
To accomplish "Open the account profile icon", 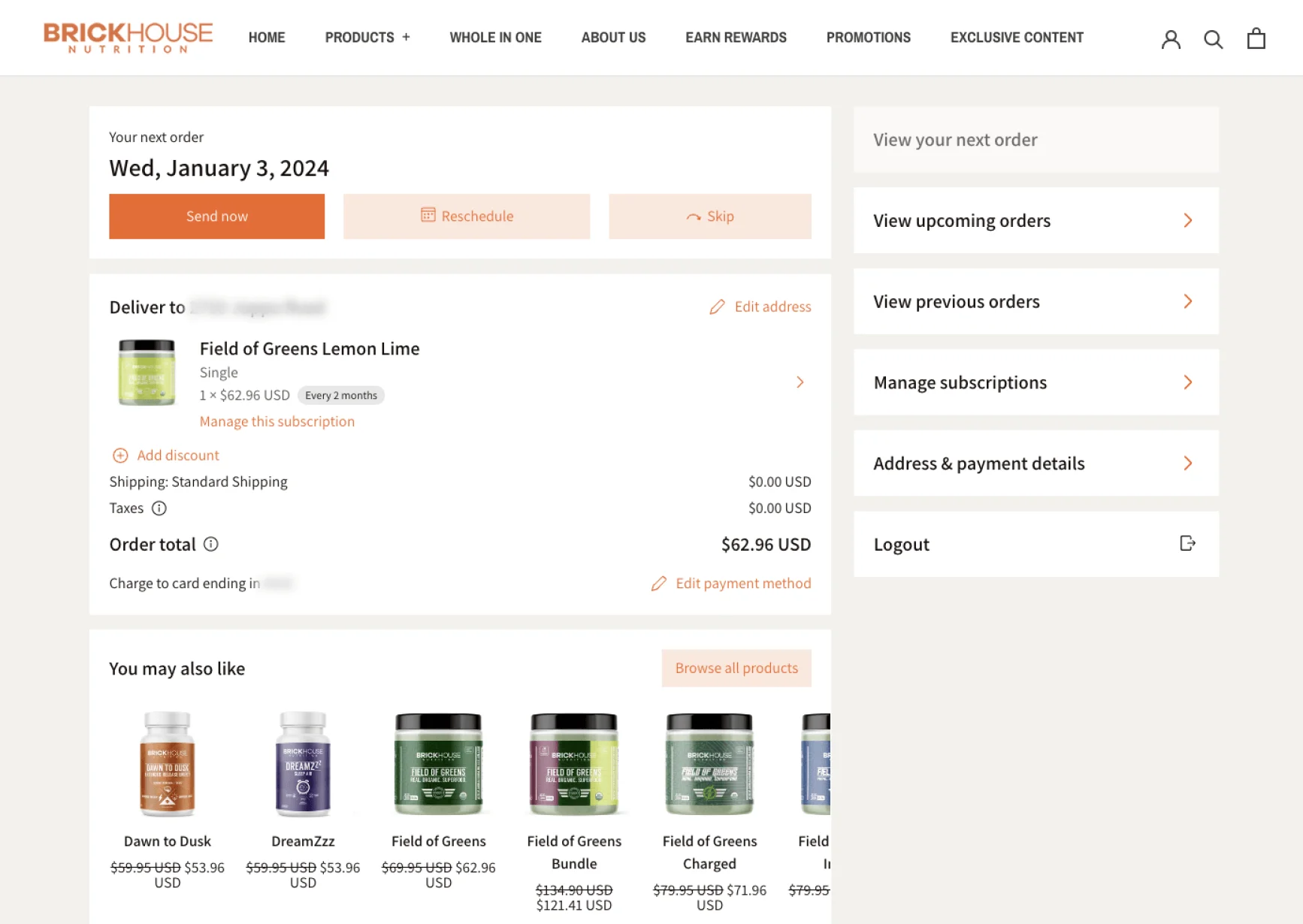I will 1171,38.
